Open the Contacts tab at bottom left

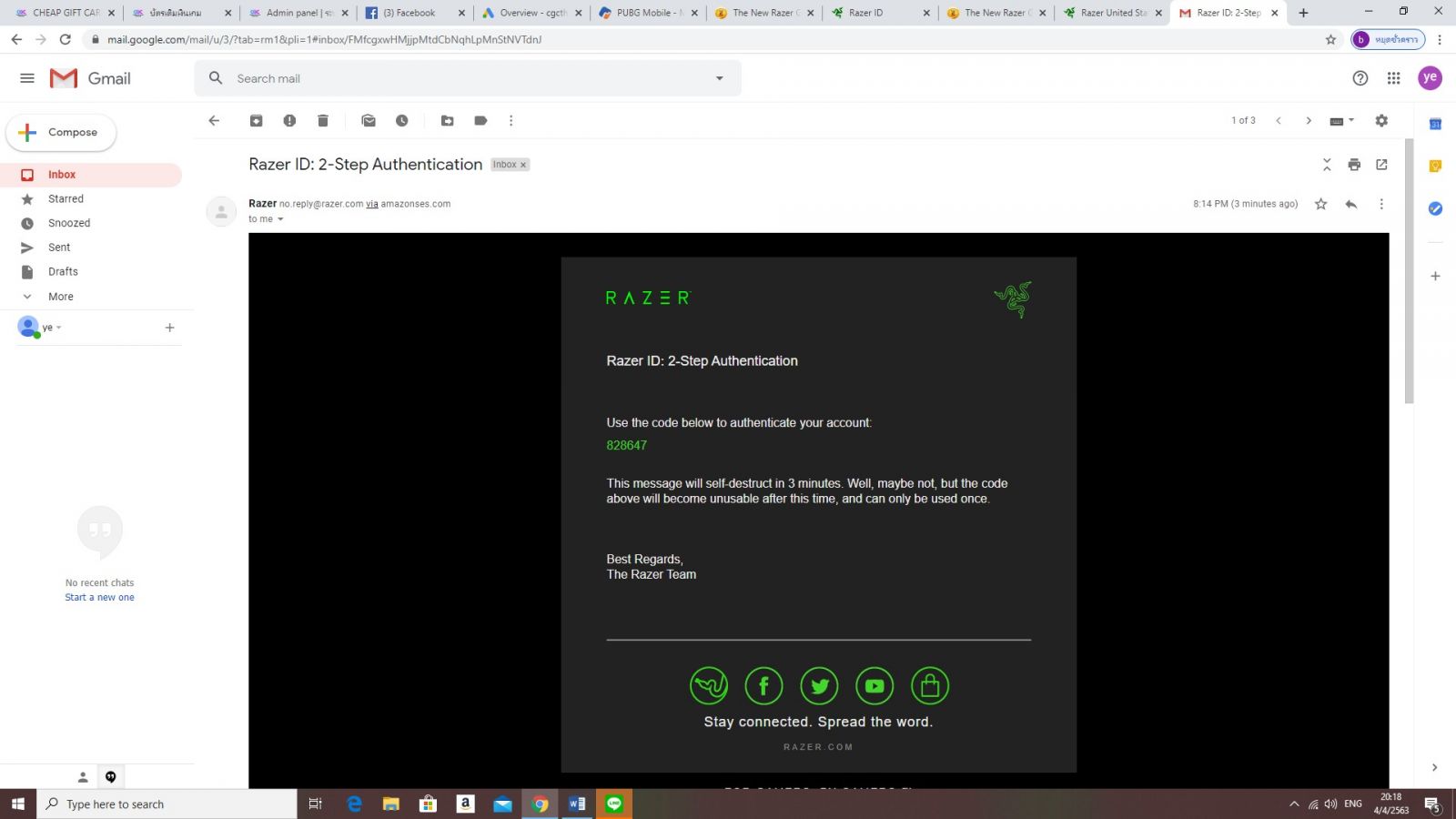[x=83, y=777]
